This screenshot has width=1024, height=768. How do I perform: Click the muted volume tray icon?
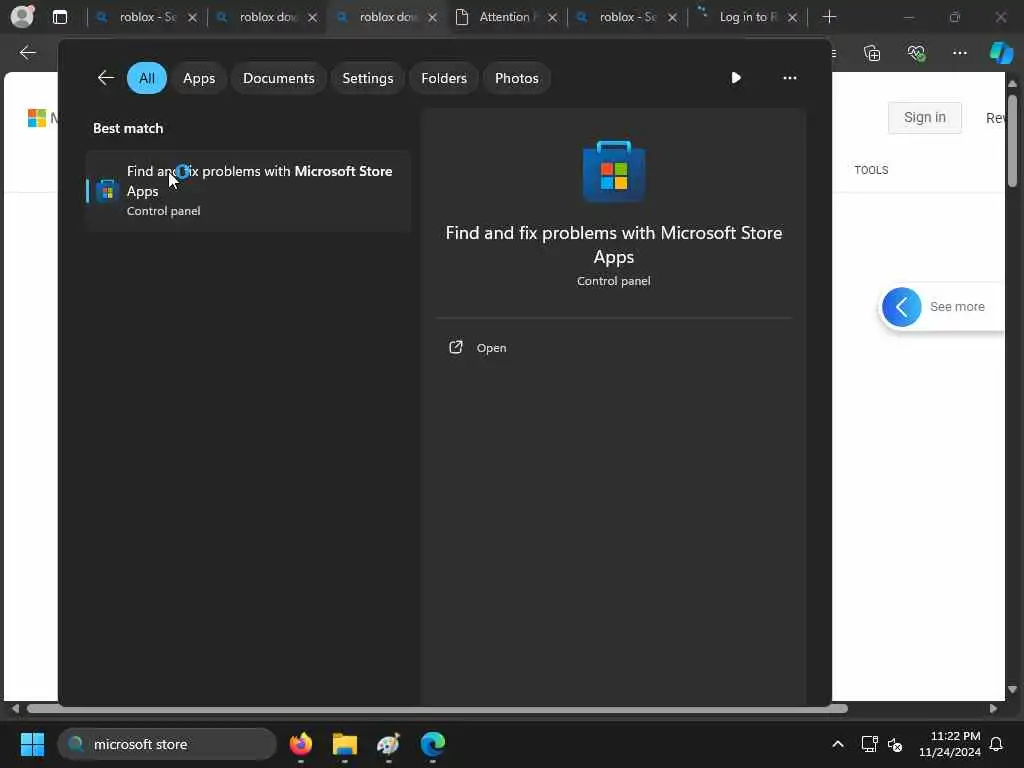pos(895,744)
